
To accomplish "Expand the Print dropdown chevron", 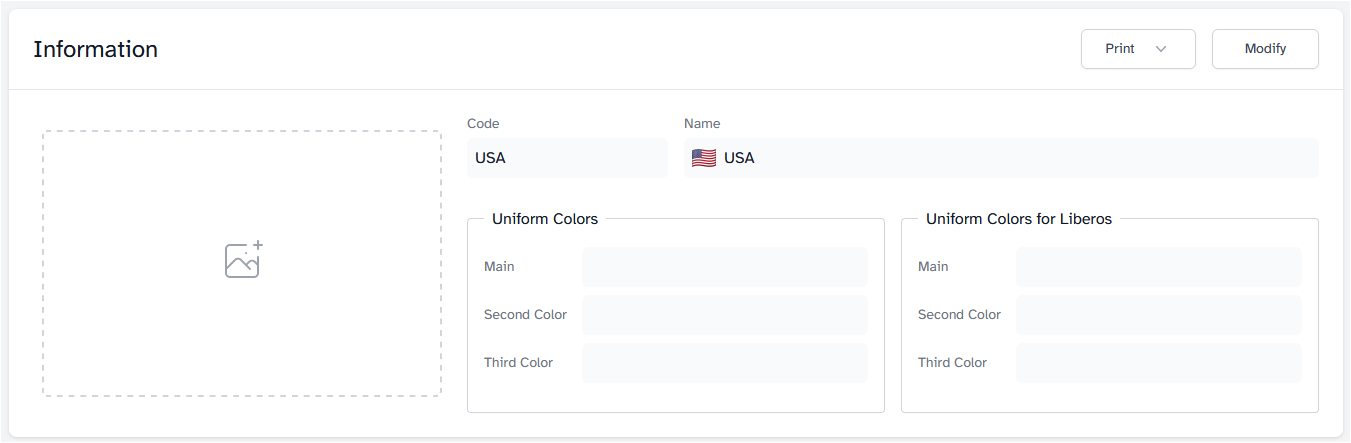I will coord(1161,49).
